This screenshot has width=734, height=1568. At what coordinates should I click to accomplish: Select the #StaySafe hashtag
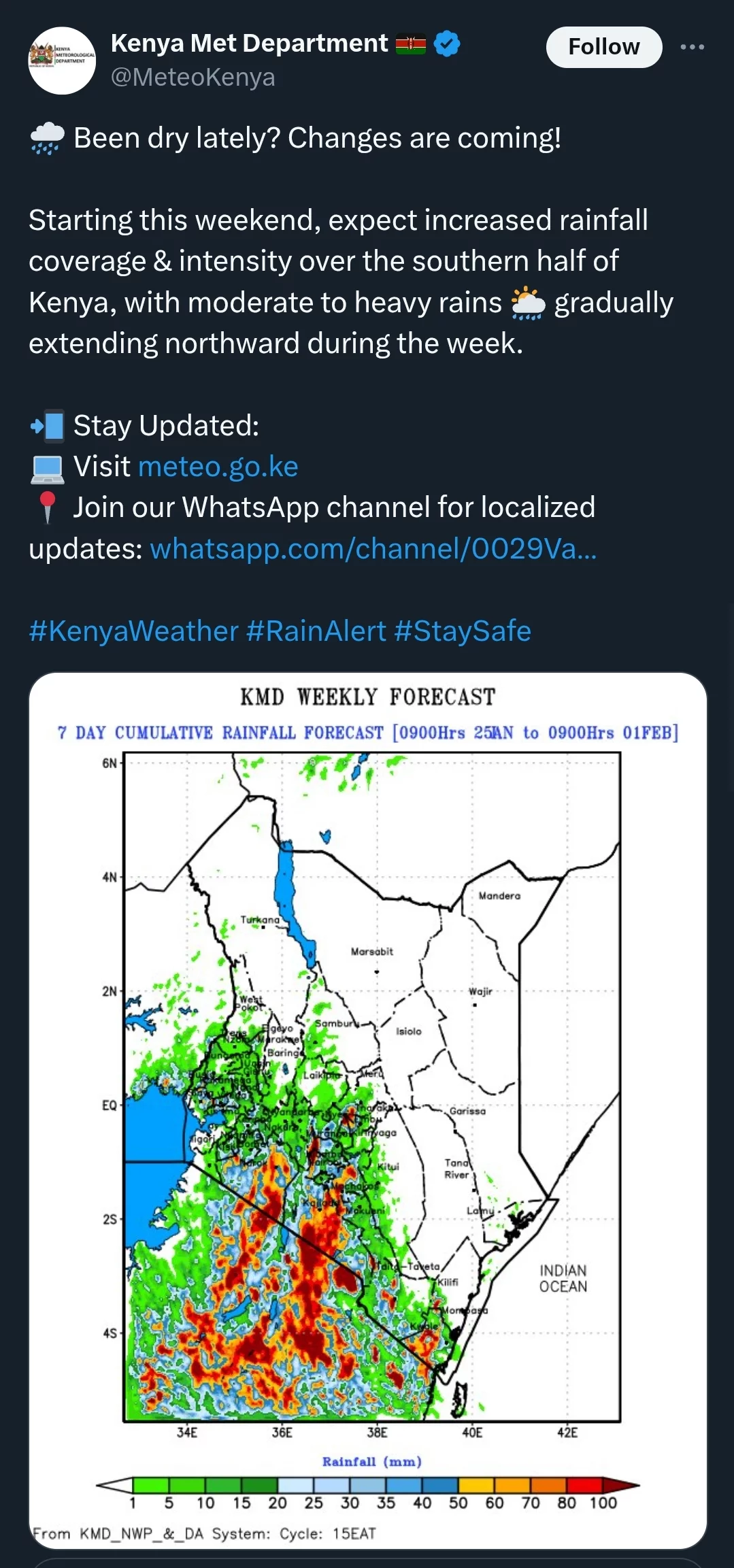point(463,631)
